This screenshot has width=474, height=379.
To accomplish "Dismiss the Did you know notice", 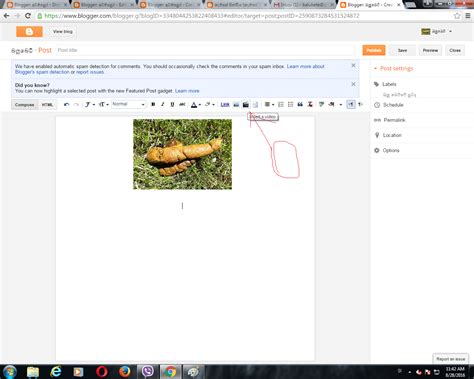I will (x=353, y=84).
